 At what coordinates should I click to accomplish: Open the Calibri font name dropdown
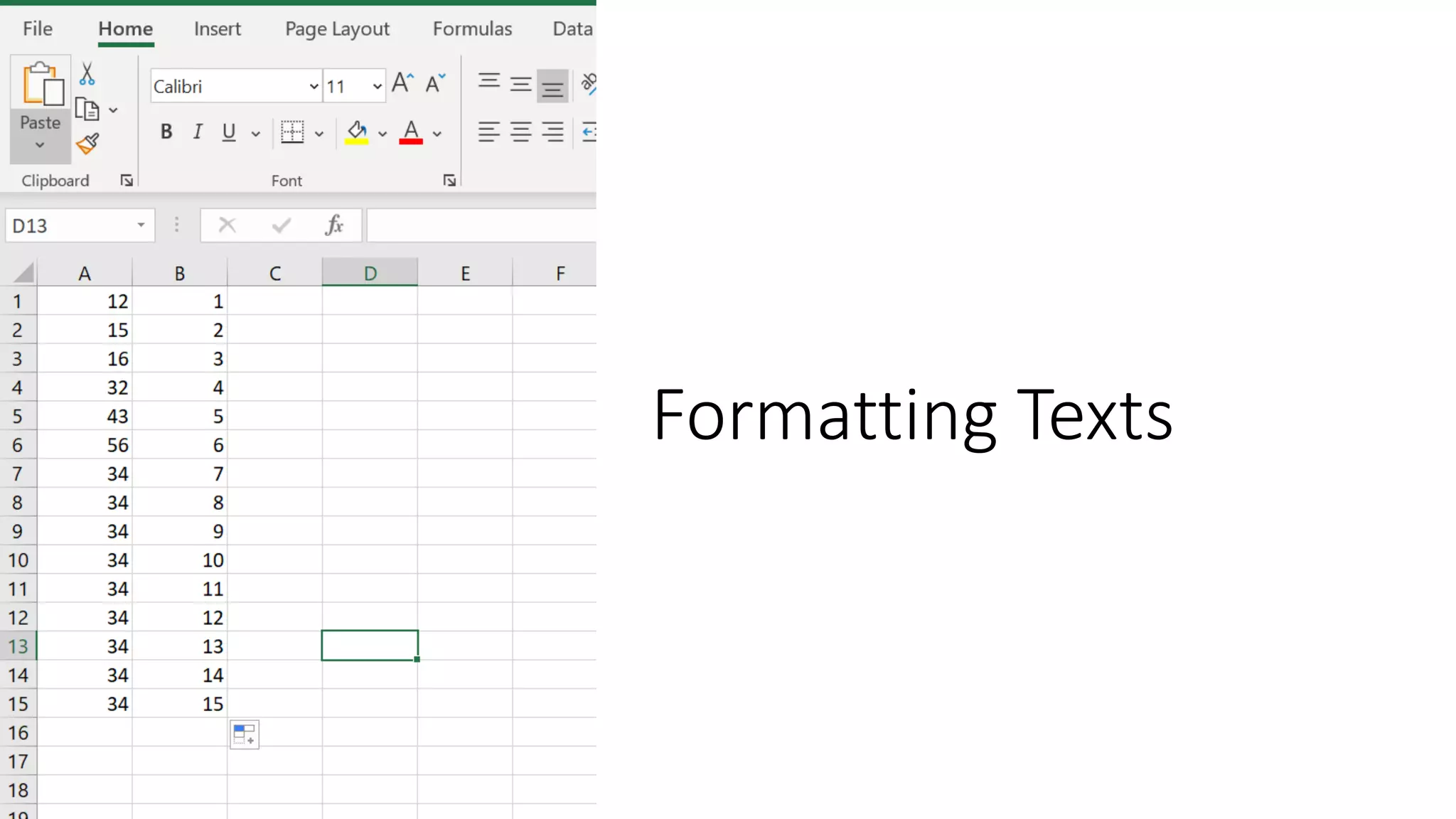click(314, 87)
